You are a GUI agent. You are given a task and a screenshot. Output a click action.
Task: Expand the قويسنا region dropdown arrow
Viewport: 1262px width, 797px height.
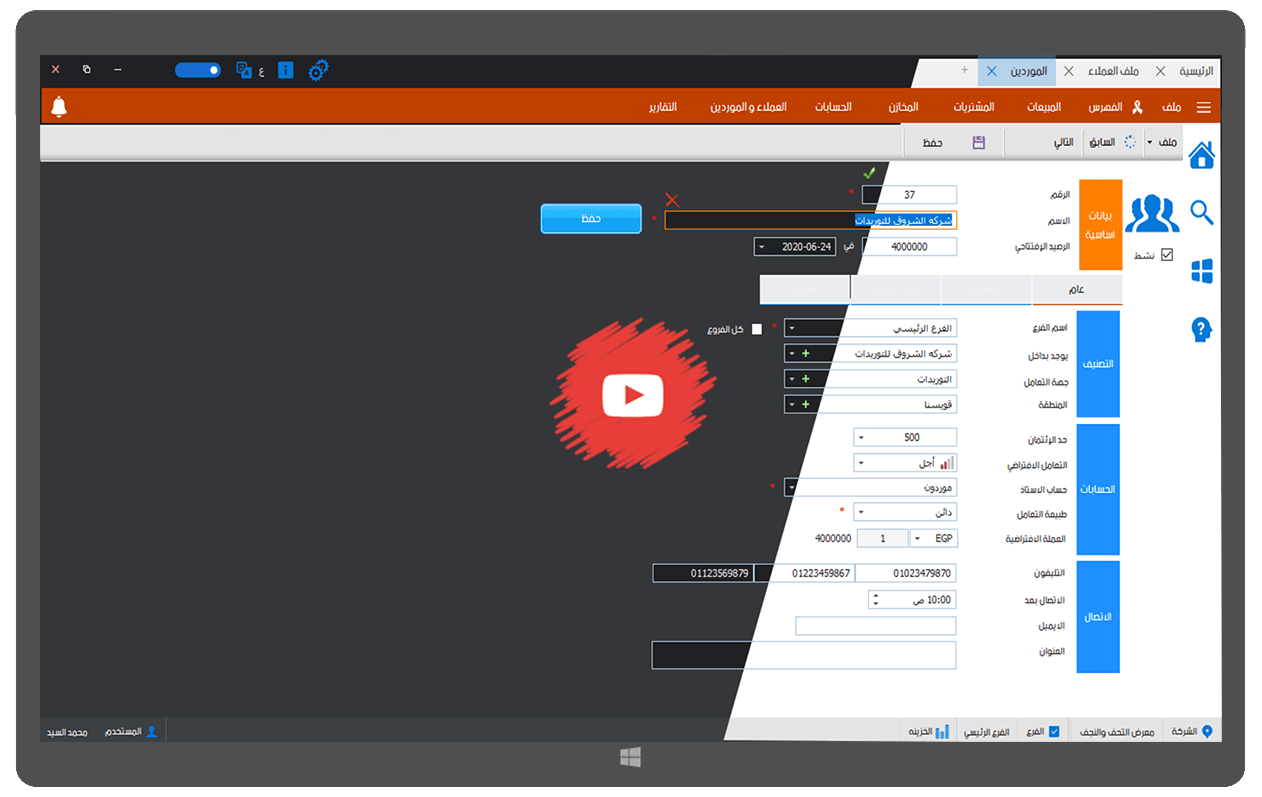click(792, 405)
